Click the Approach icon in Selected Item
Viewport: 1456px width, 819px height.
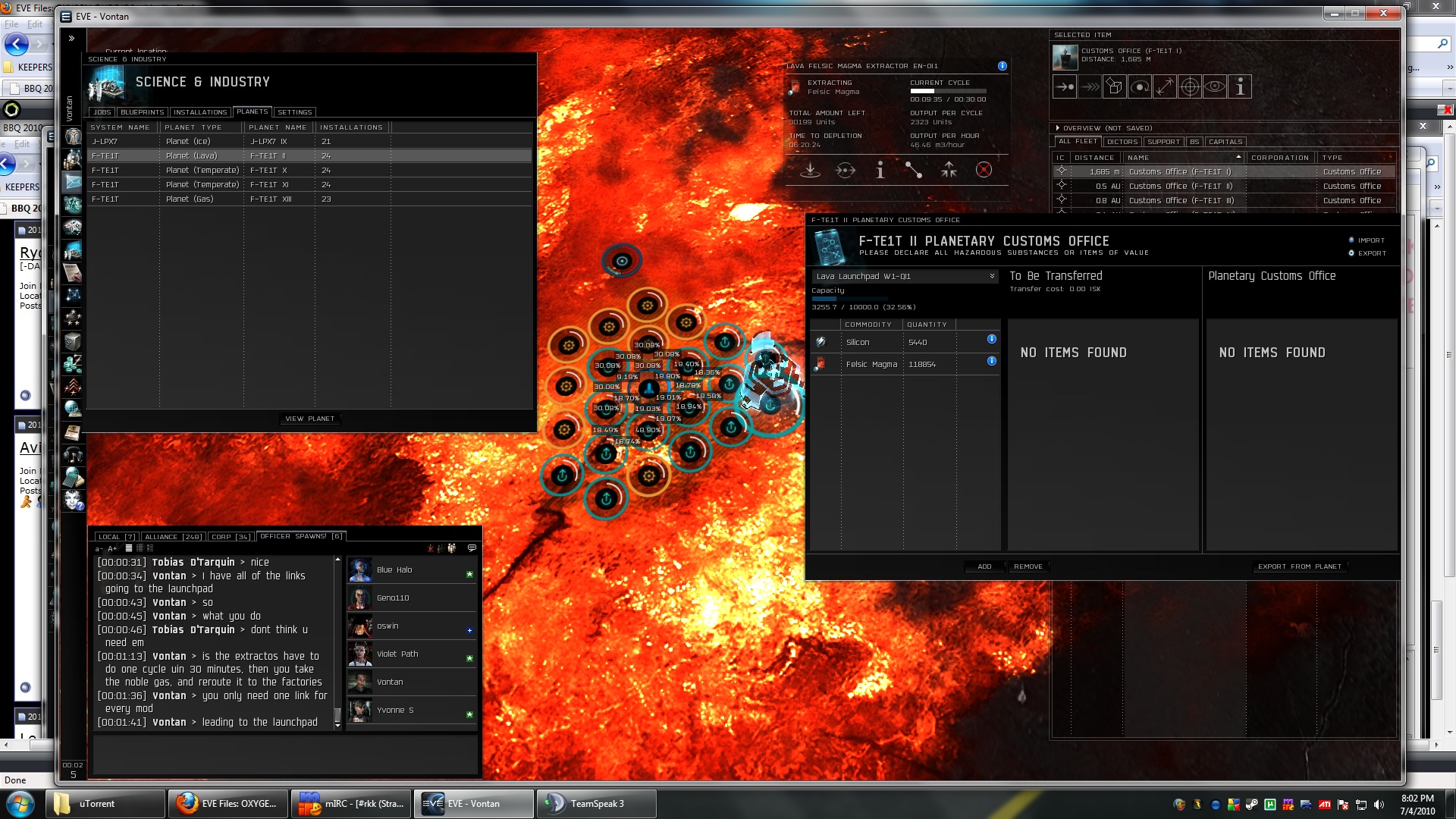(1065, 87)
